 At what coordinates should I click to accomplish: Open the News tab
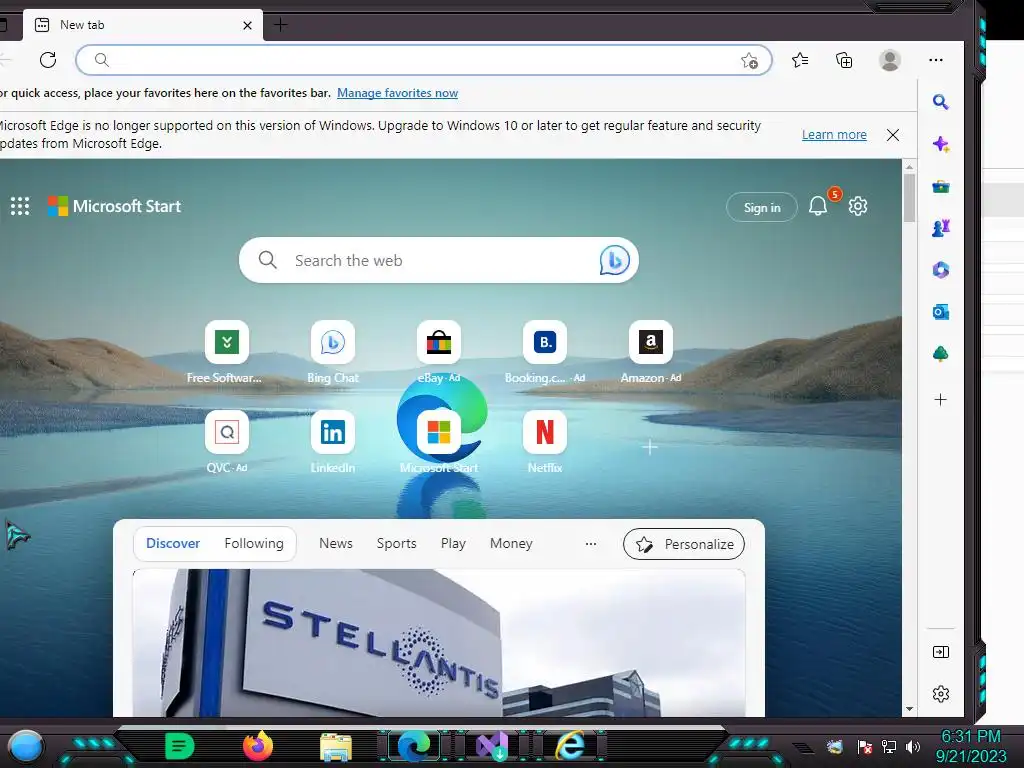click(336, 543)
